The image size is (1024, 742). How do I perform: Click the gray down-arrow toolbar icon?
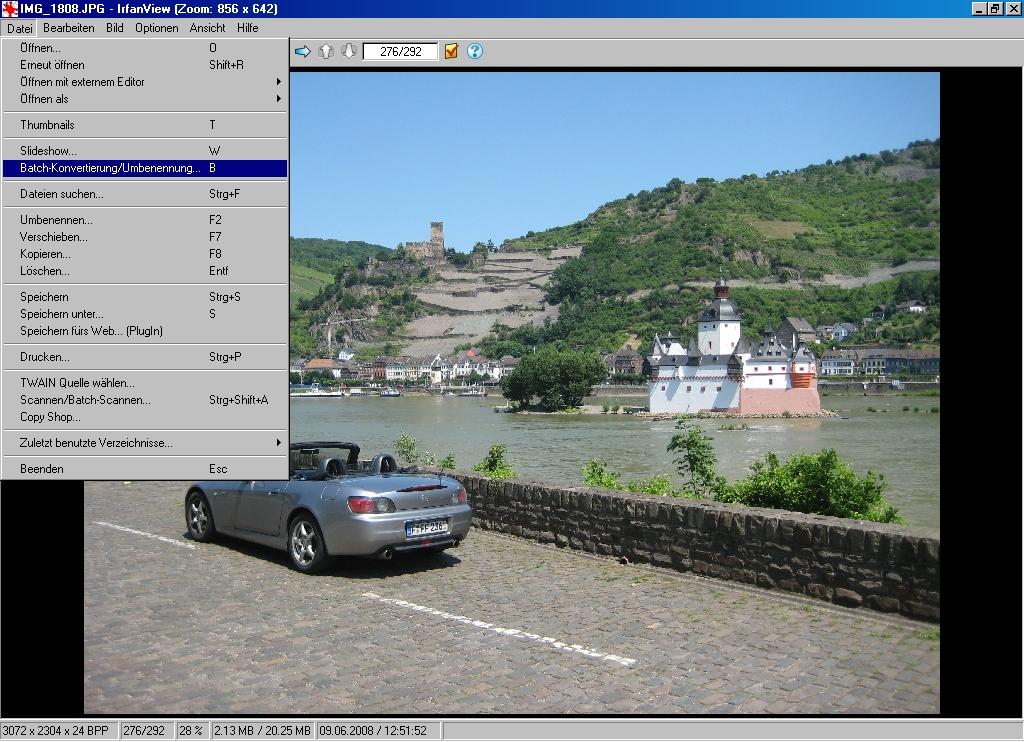[349, 51]
